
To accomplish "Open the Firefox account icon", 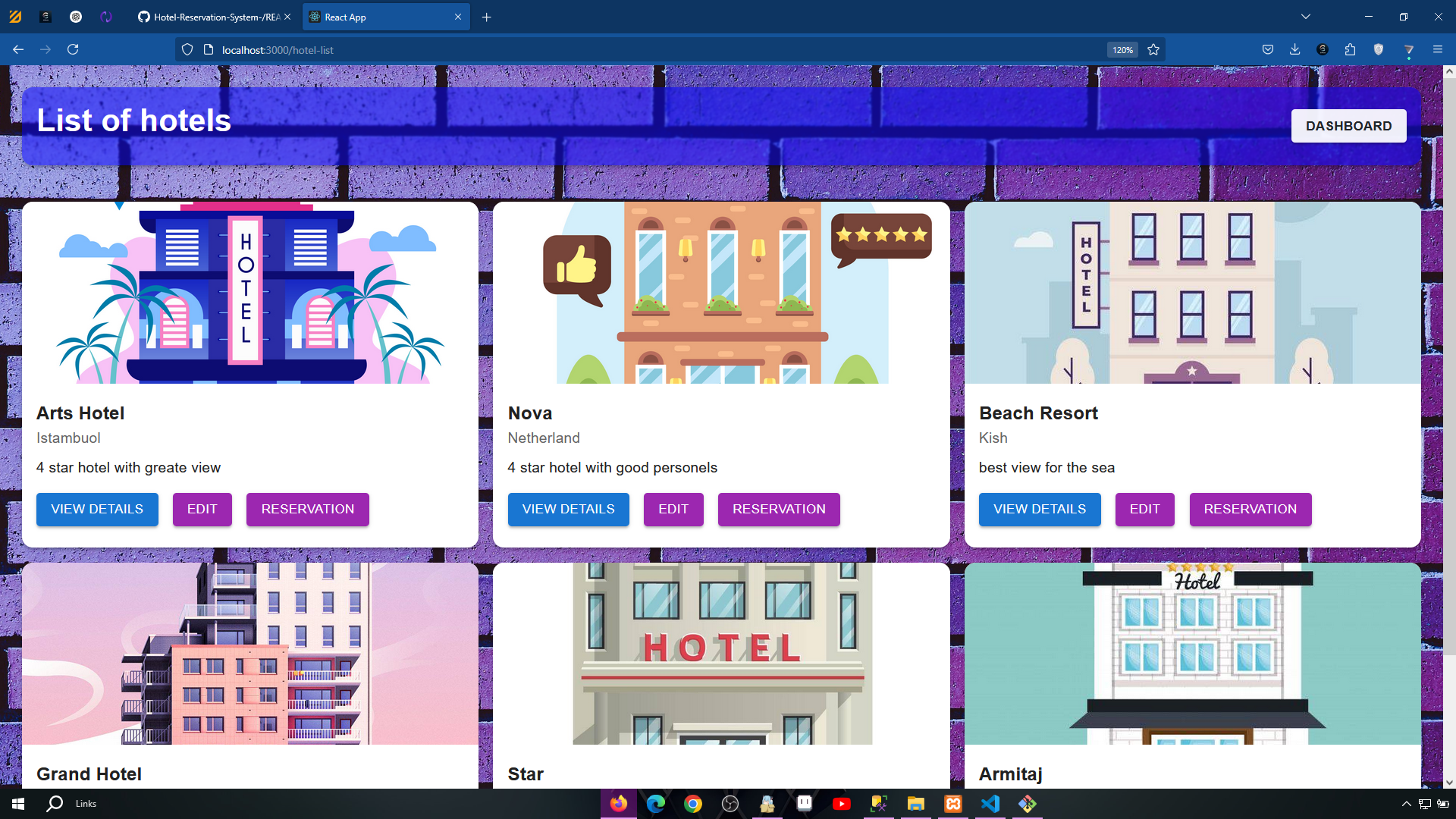I will pos(1323,49).
